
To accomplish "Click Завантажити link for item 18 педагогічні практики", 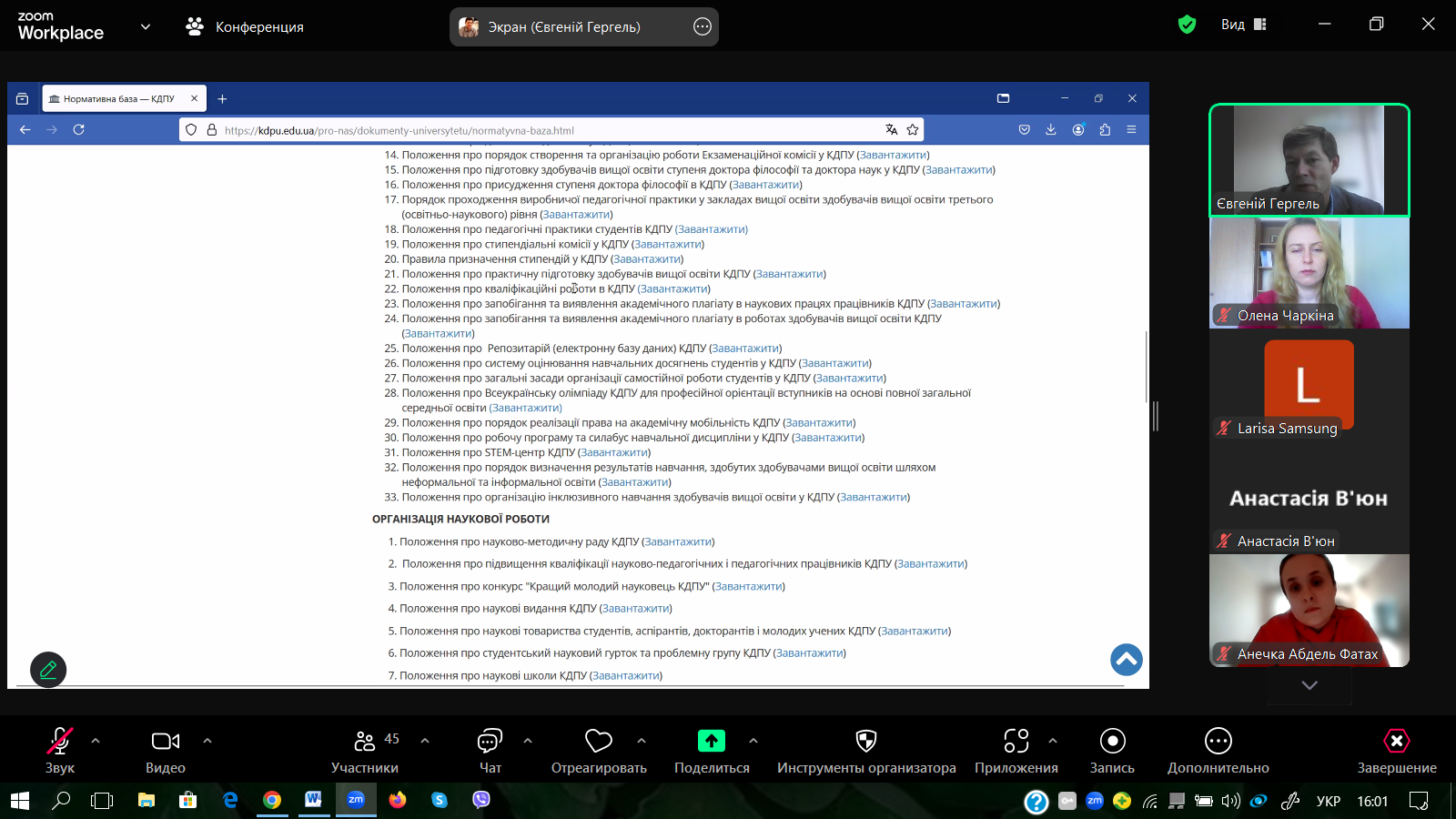I will (712, 229).
